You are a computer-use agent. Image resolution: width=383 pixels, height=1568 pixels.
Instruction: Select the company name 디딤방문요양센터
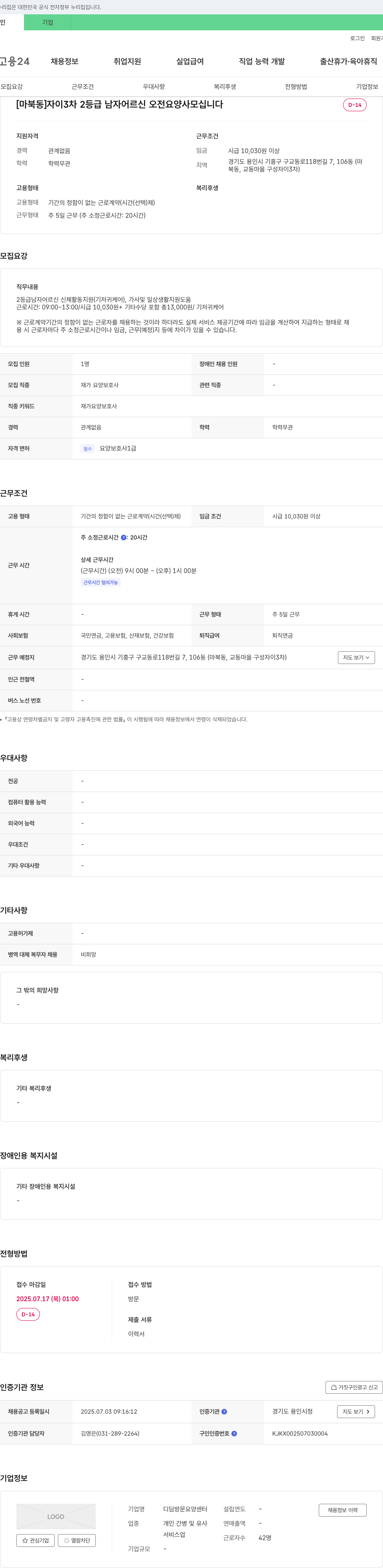click(185, 1509)
